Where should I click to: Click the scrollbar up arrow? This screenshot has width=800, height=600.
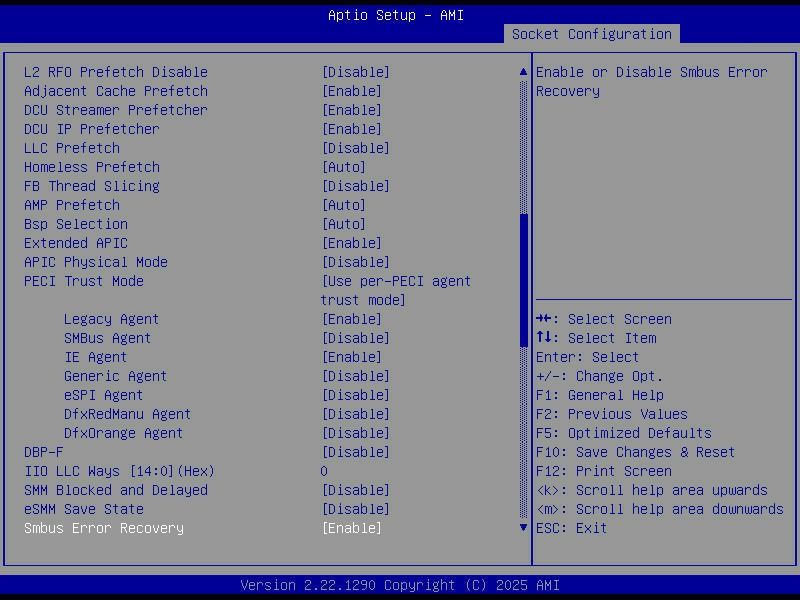(523, 72)
